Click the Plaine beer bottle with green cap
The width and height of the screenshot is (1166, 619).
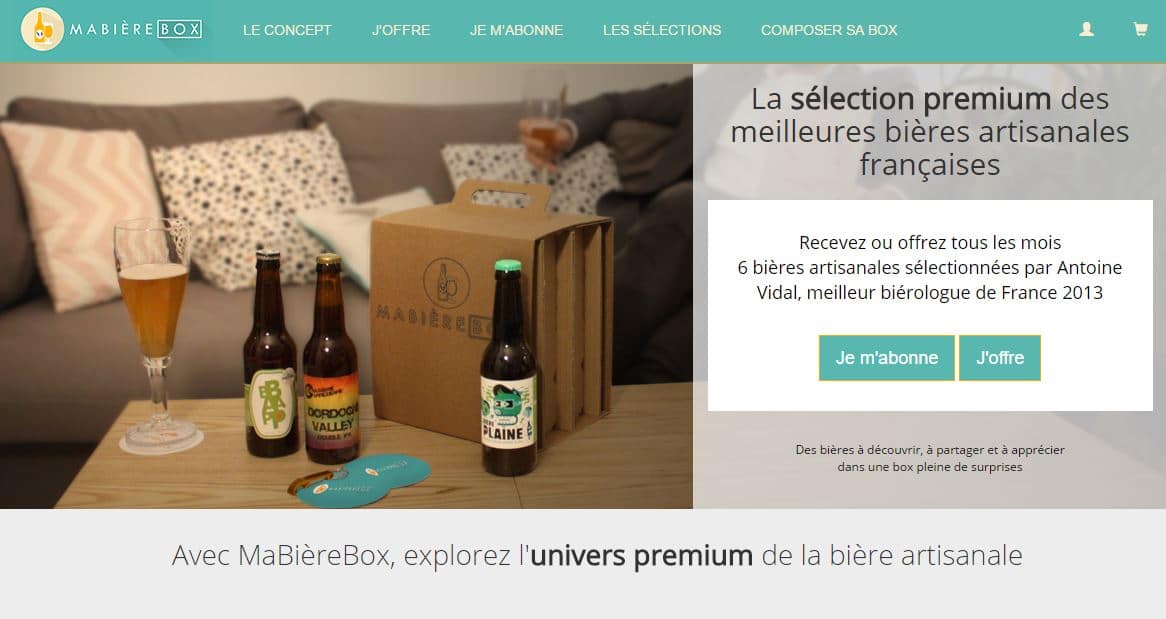pos(508,368)
